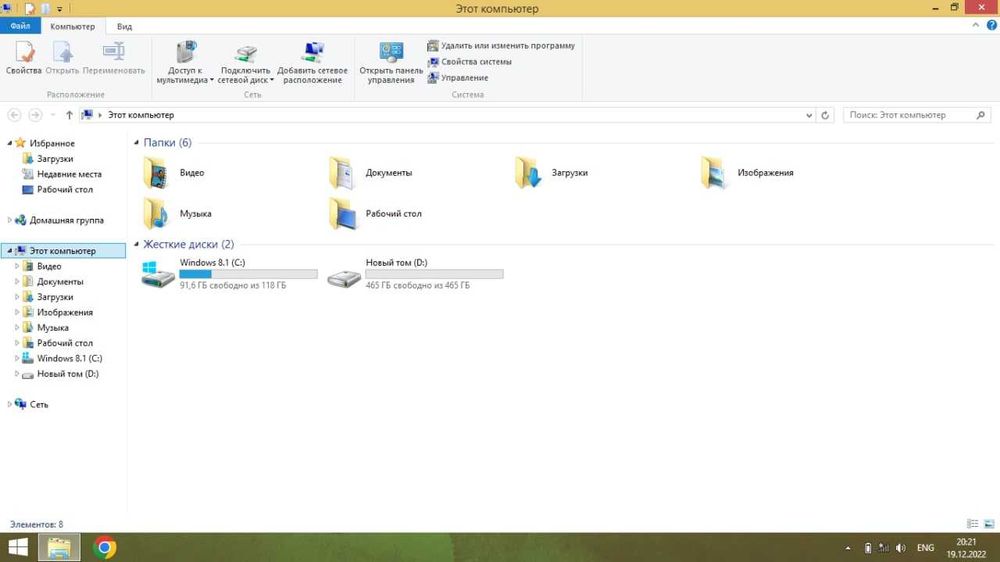Switch to large icons view
Image resolution: width=1000 pixels, height=562 pixels.
989,524
